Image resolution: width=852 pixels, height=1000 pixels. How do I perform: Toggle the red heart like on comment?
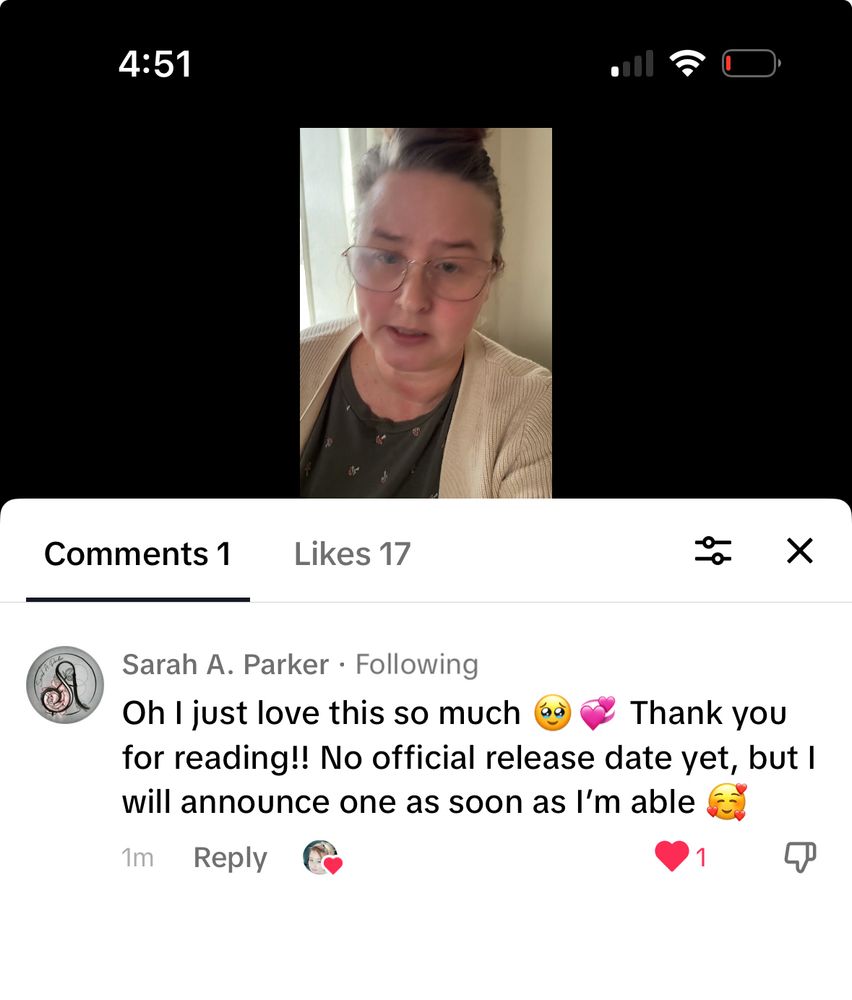pyautogui.click(x=672, y=856)
